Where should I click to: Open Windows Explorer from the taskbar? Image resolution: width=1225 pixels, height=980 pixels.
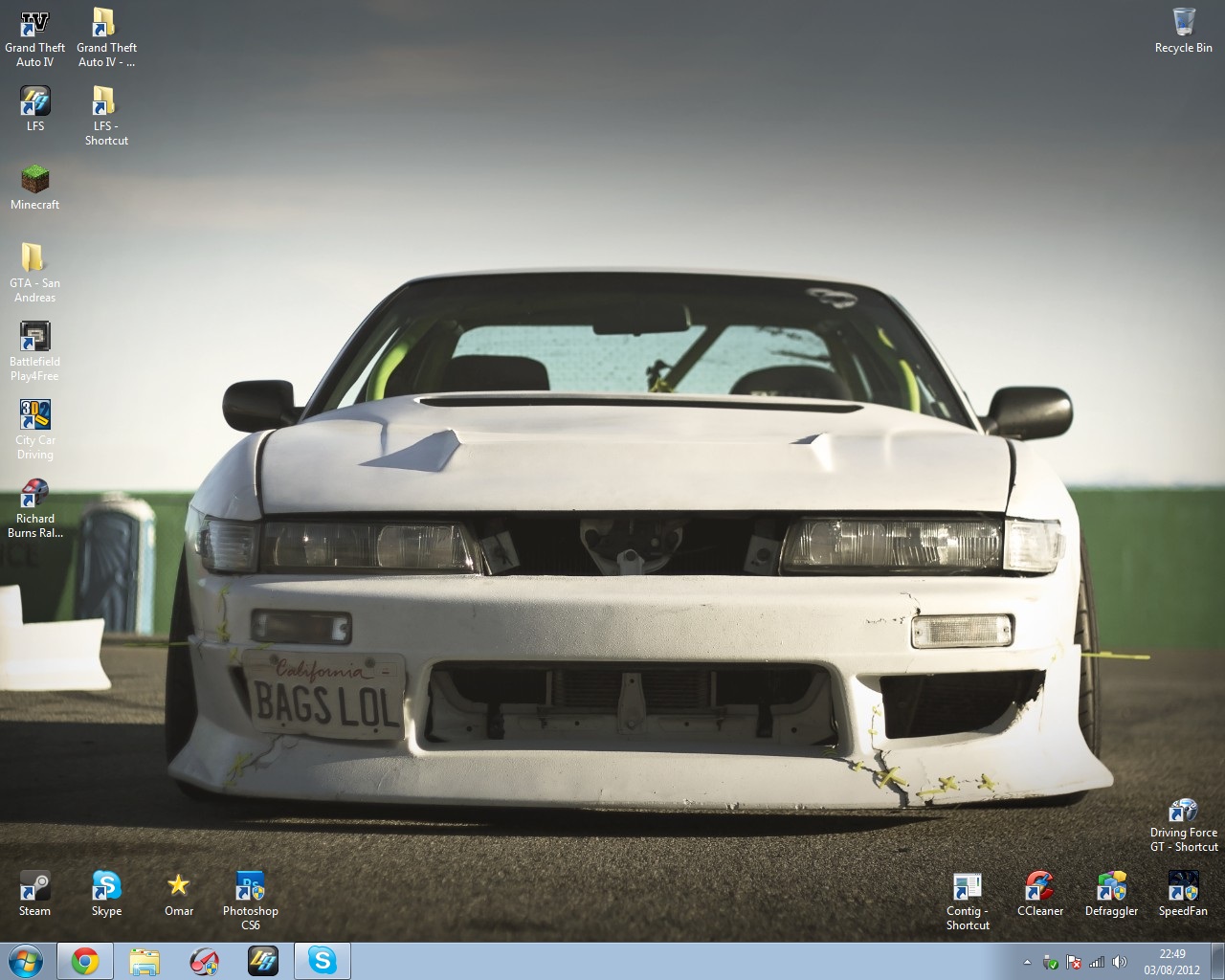point(145,961)
